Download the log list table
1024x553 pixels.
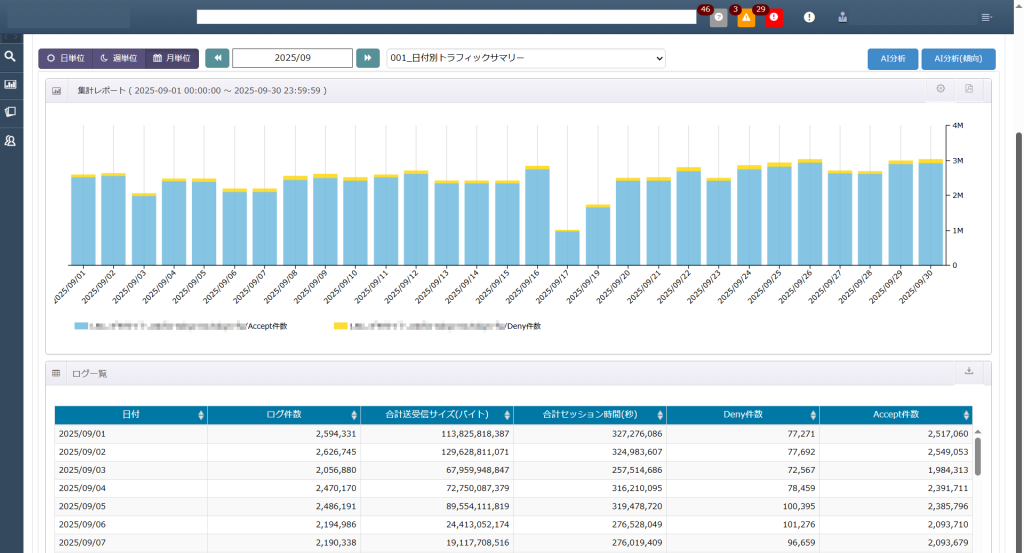coord(968,371)
